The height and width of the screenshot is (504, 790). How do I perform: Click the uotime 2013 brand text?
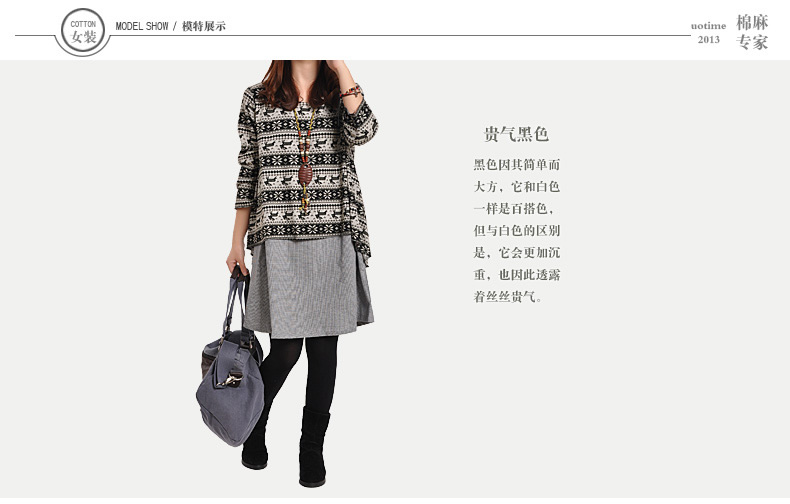[x=708, y=32]
